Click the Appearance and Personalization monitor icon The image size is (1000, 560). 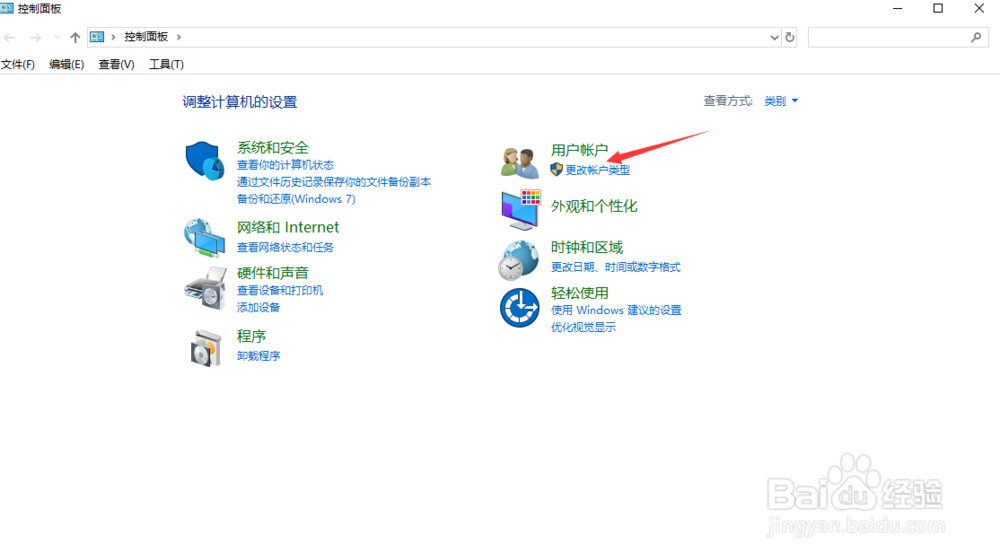pos(520,209)
